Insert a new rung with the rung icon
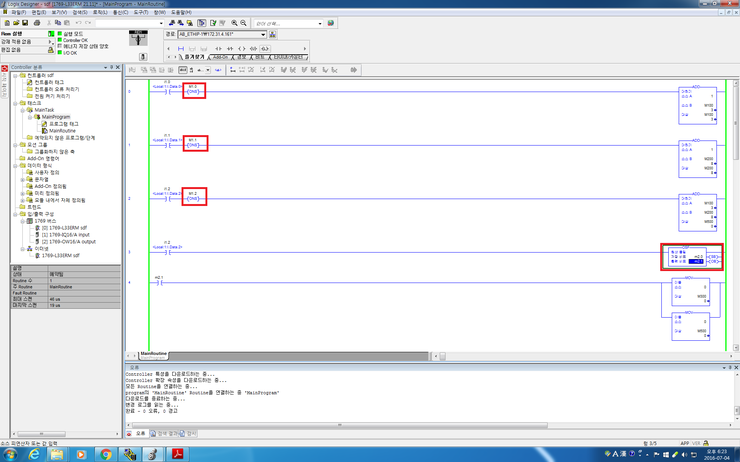Viewport: 740px width, 462px height. pyautogui.click(x=181, y=49)
